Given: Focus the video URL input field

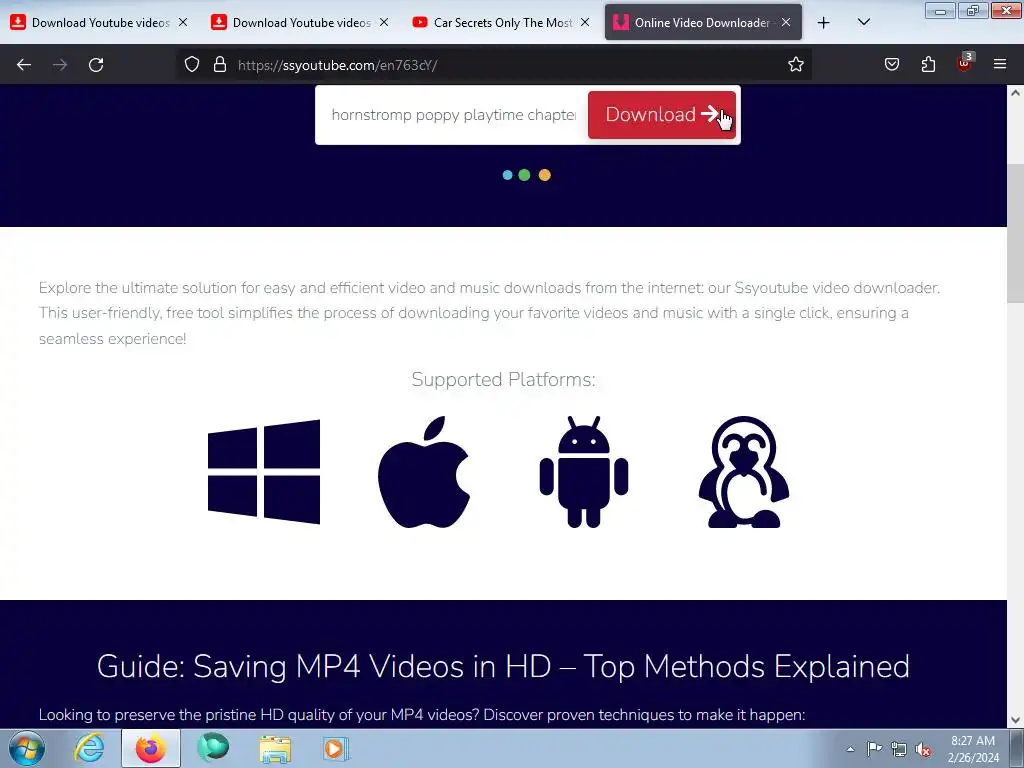Looking at the screenshot, I should (x=453, y=115).
